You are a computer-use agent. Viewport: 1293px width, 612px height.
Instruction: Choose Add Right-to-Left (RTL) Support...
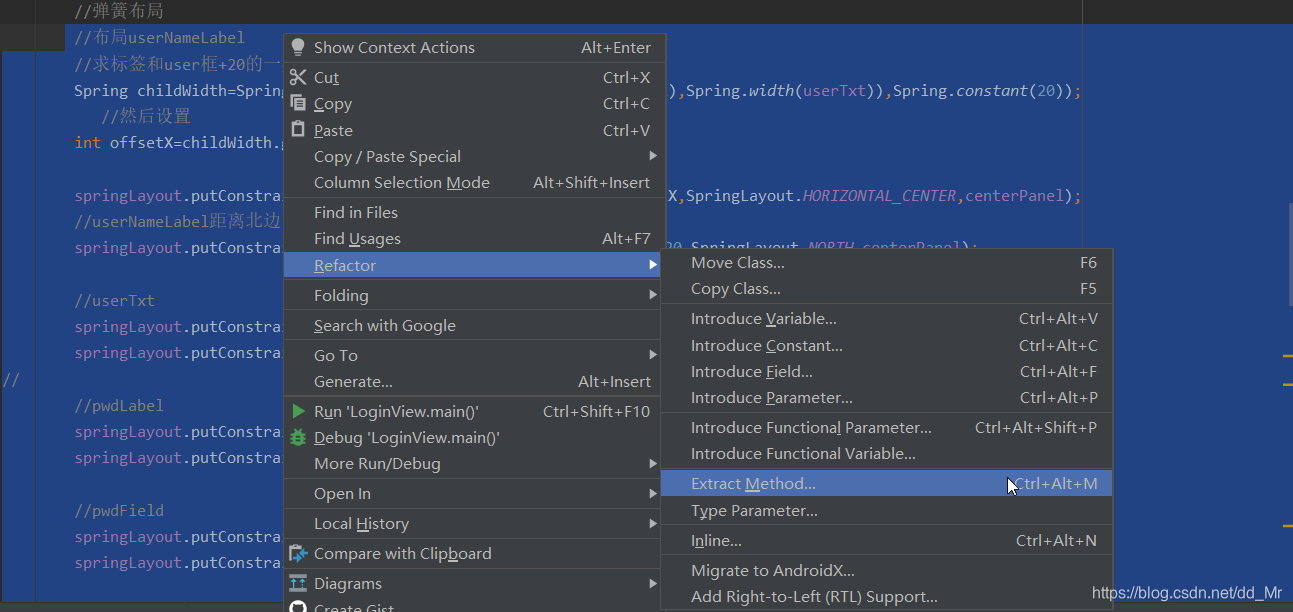coord(887,596)
